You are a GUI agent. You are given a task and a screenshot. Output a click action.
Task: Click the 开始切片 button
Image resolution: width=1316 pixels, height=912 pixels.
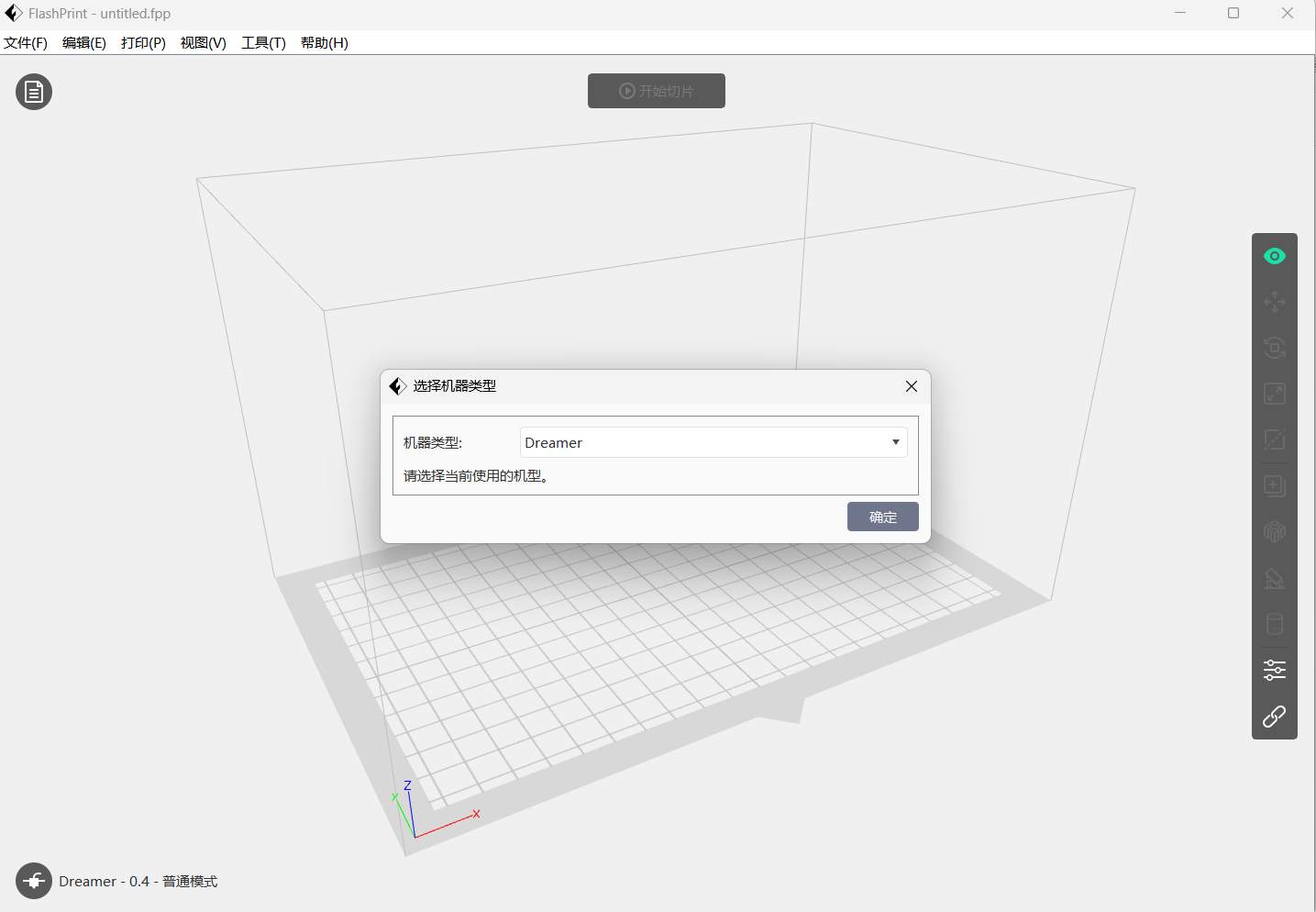(x=657, y=91)
